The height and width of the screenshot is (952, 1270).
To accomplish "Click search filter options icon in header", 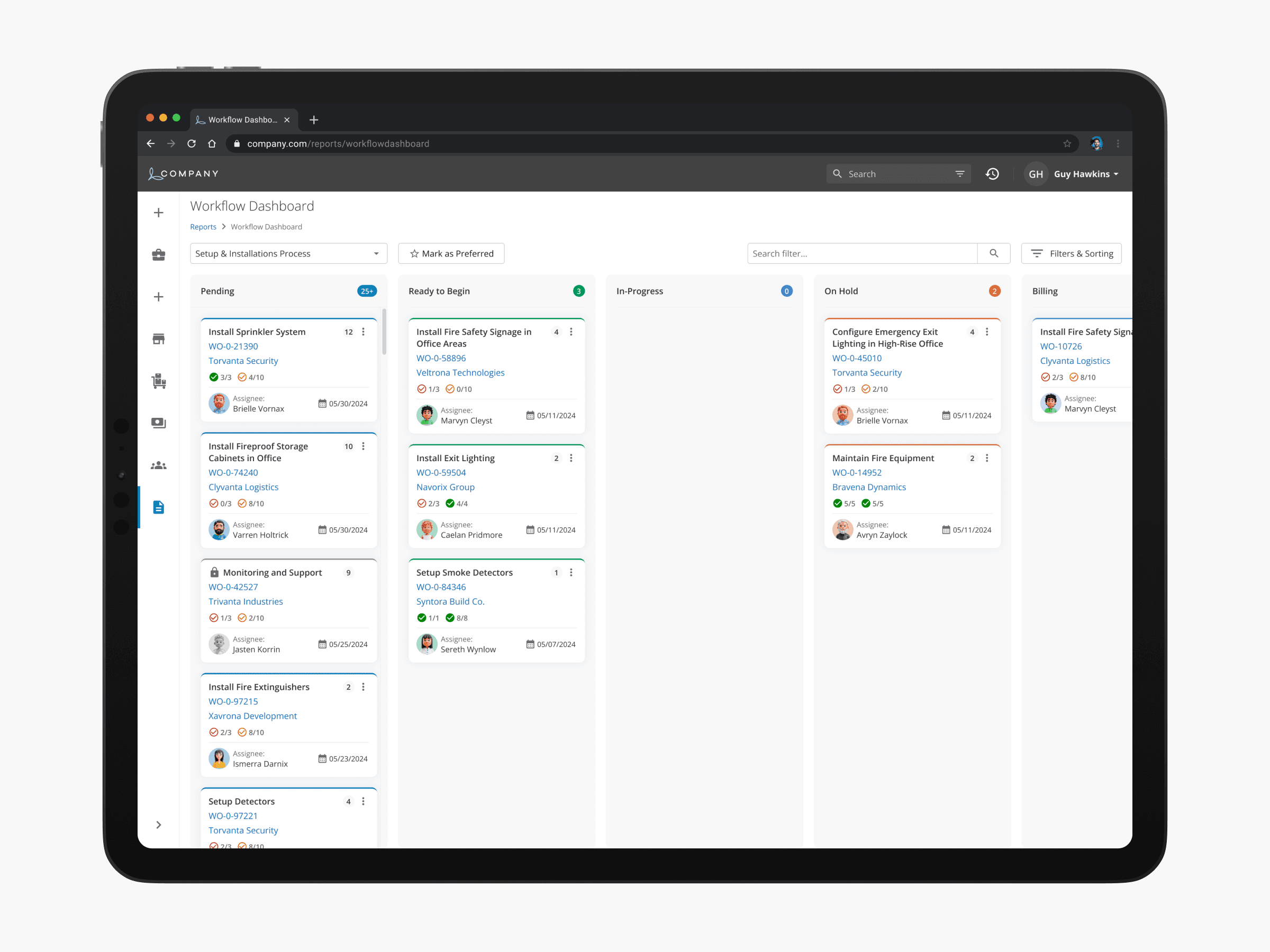I will coord(959,174).
